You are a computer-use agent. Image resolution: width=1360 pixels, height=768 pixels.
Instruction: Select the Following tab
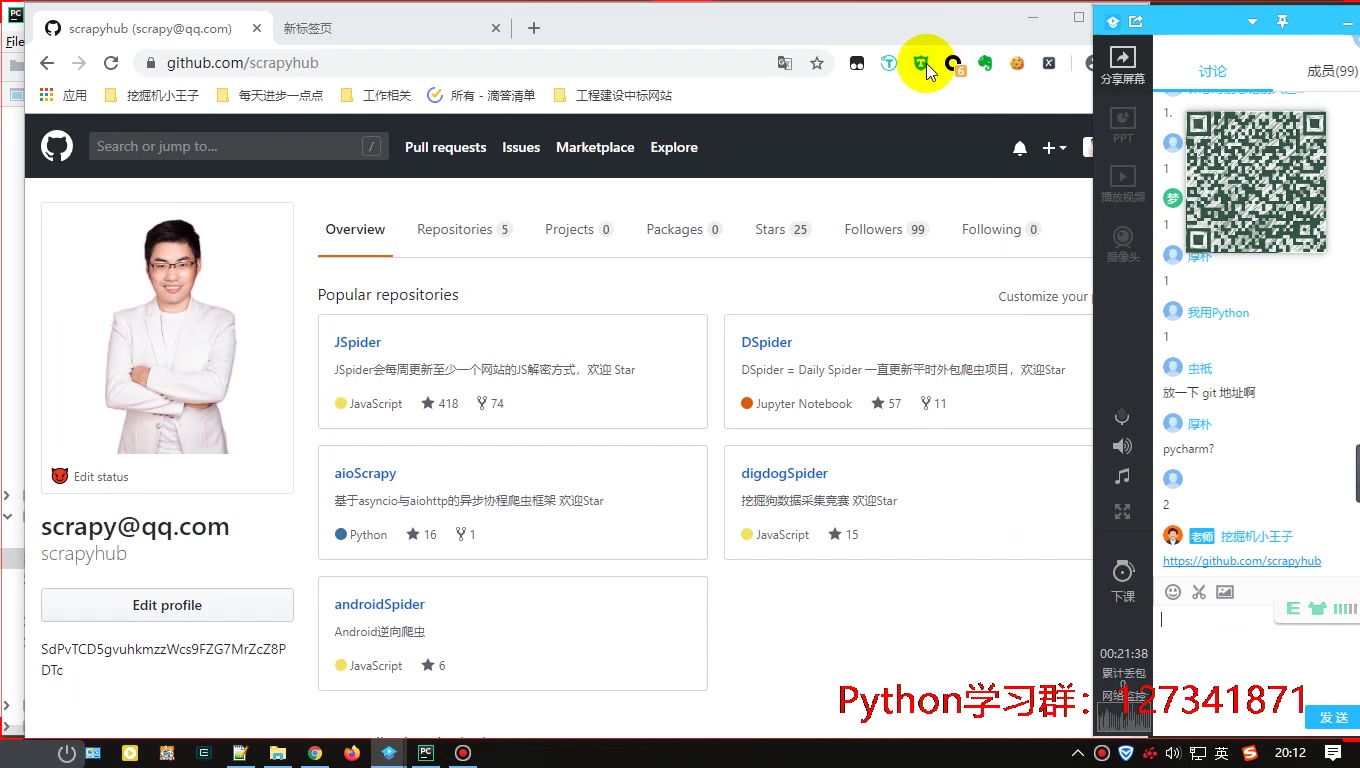[x=1001, y=230]
